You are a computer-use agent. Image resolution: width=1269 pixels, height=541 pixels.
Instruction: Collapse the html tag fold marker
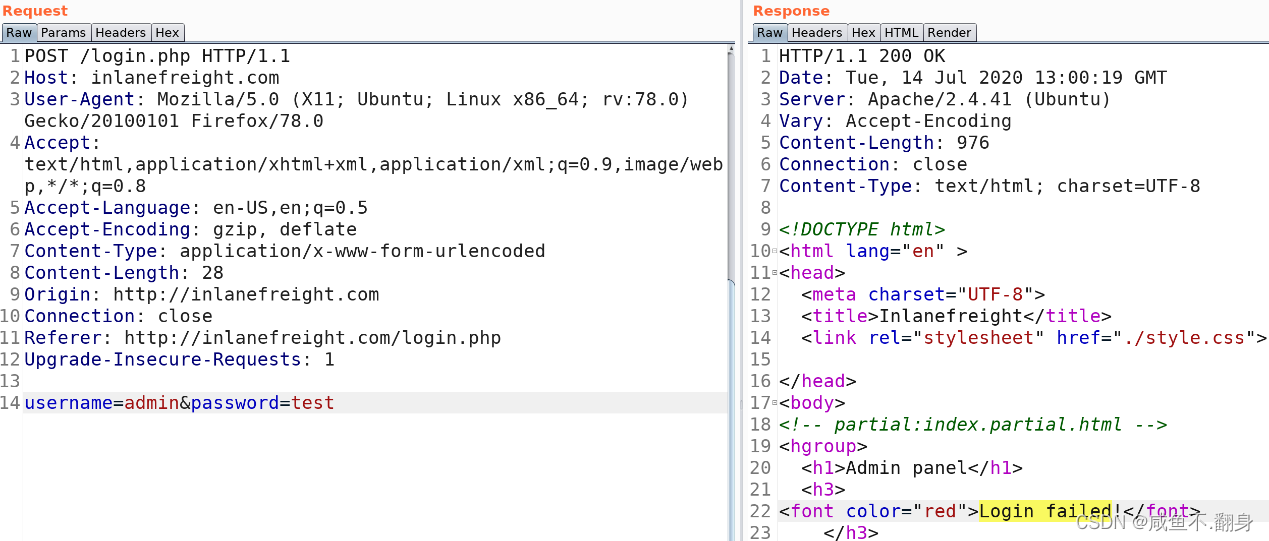[x=774, y=252]
